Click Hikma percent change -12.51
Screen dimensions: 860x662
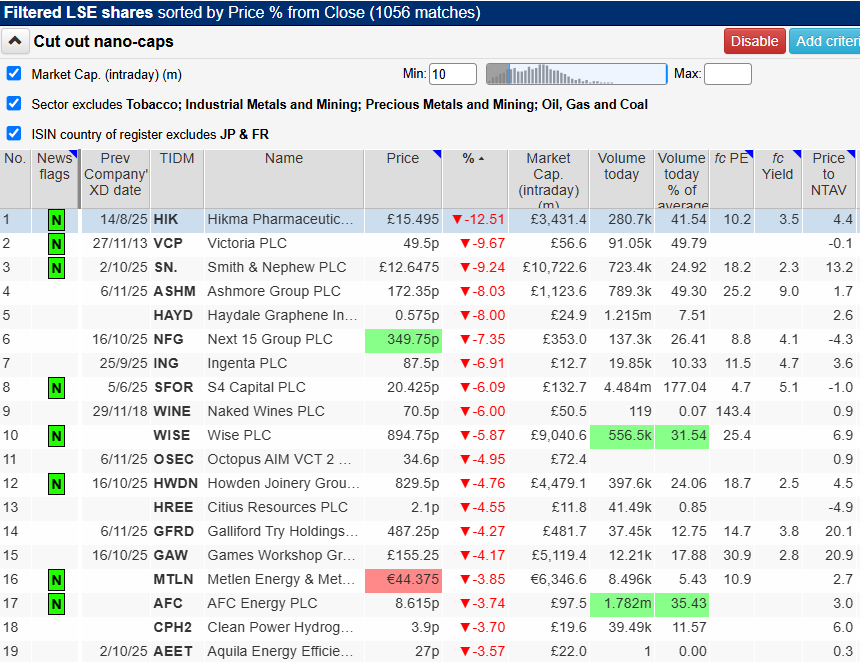tap(478, 219)
